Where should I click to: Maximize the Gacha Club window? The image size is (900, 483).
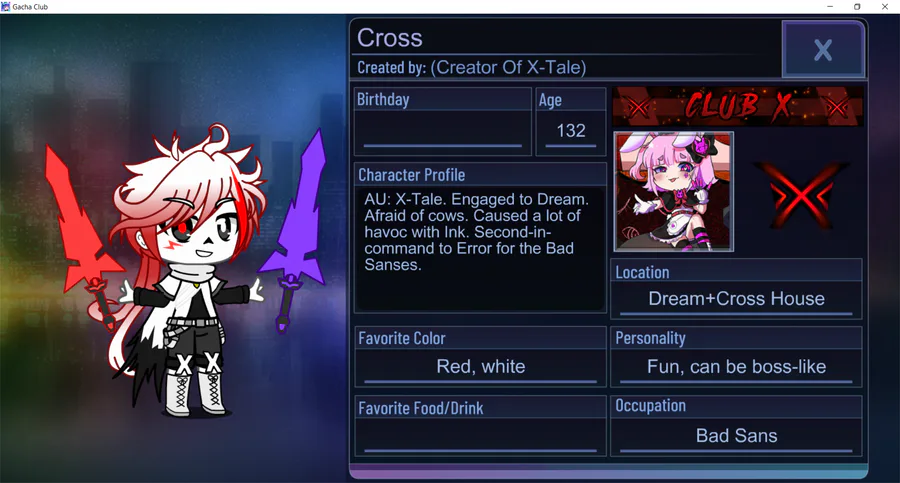pyautogui.click(x=857, y=6)
